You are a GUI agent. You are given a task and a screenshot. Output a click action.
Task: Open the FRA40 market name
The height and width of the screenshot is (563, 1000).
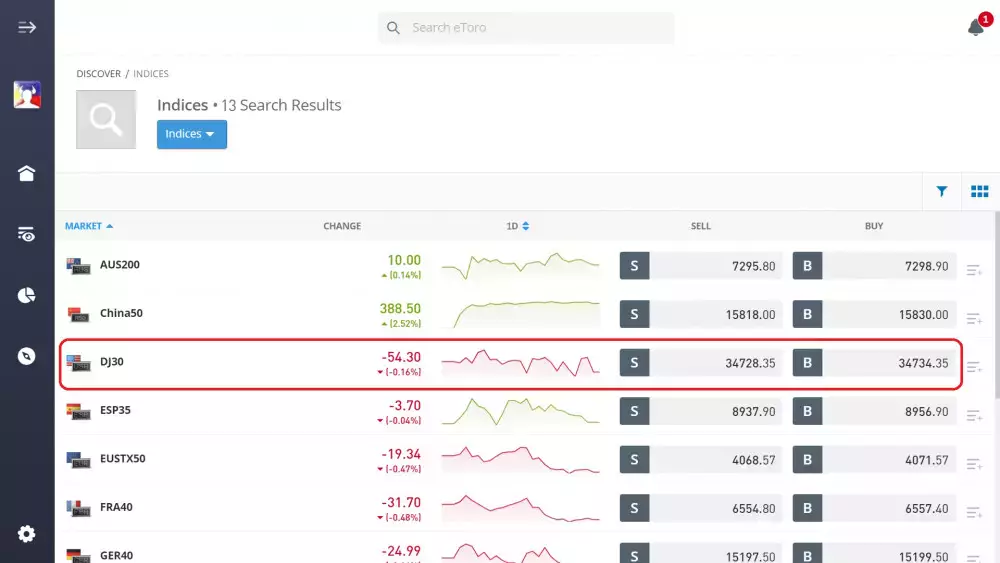[x=116, y=507]
